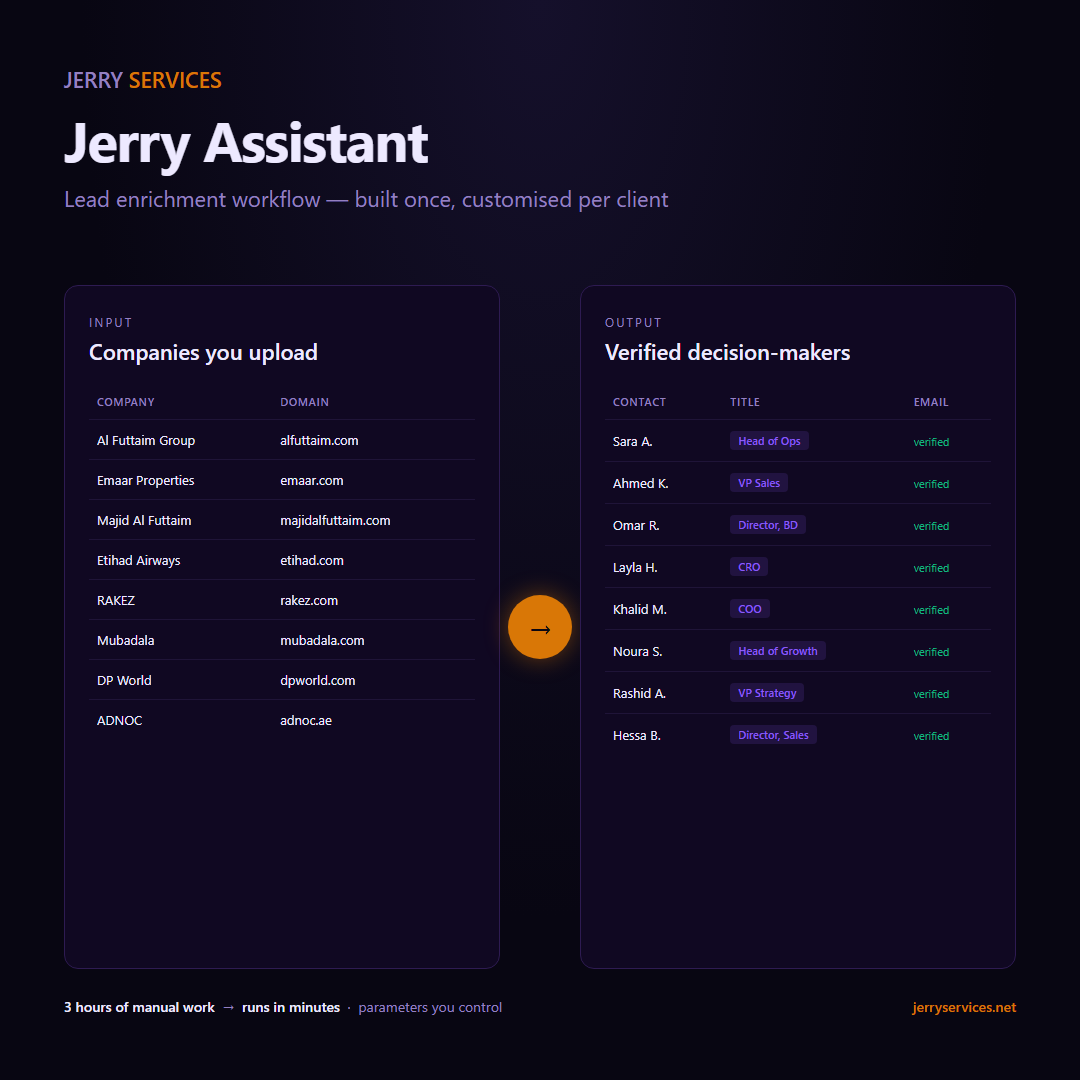Viewport: 1080px width, 1080px height.
Task: Select contact Omar R.
Action: tap(636, 526)
